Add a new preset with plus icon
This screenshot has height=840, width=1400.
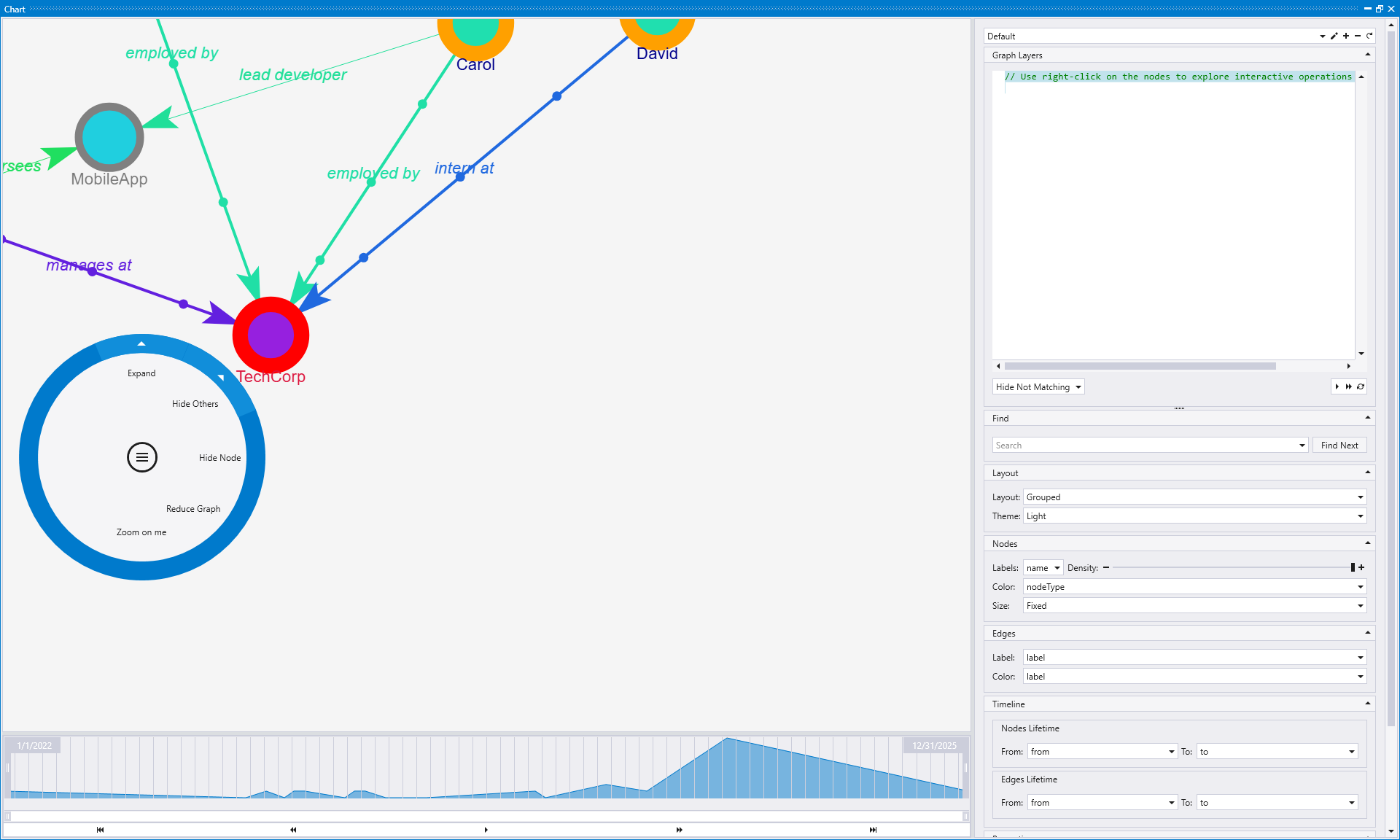click(x=1346, y=36)
